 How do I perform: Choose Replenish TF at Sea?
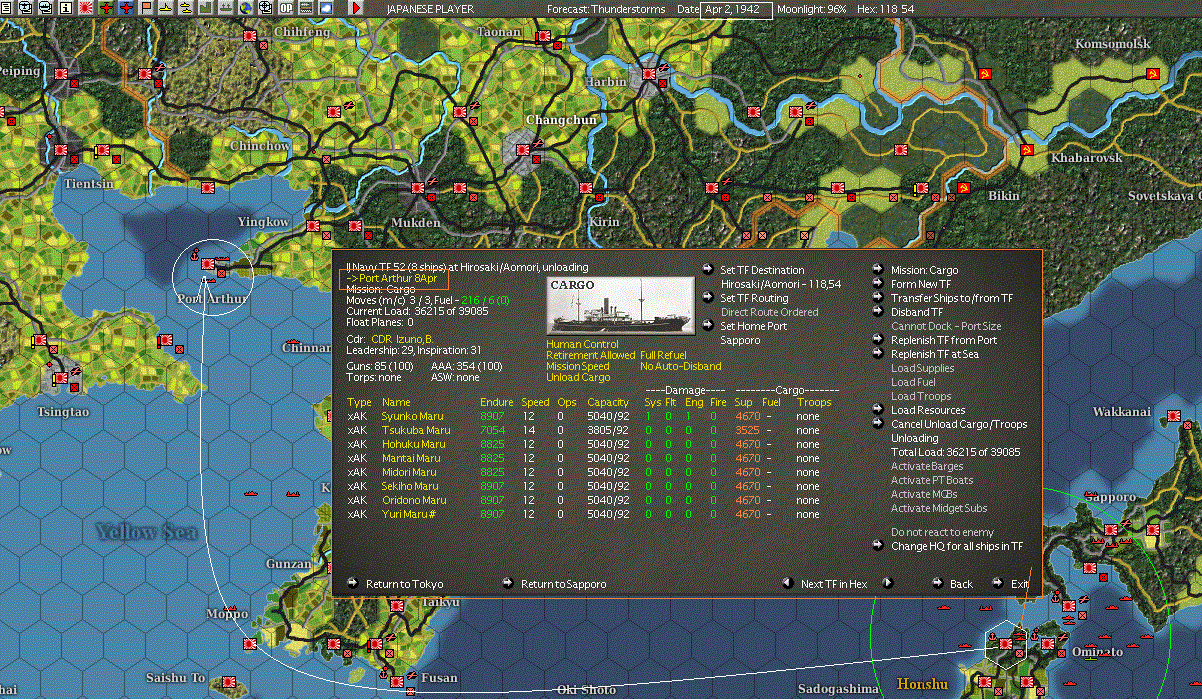[934, 354]
